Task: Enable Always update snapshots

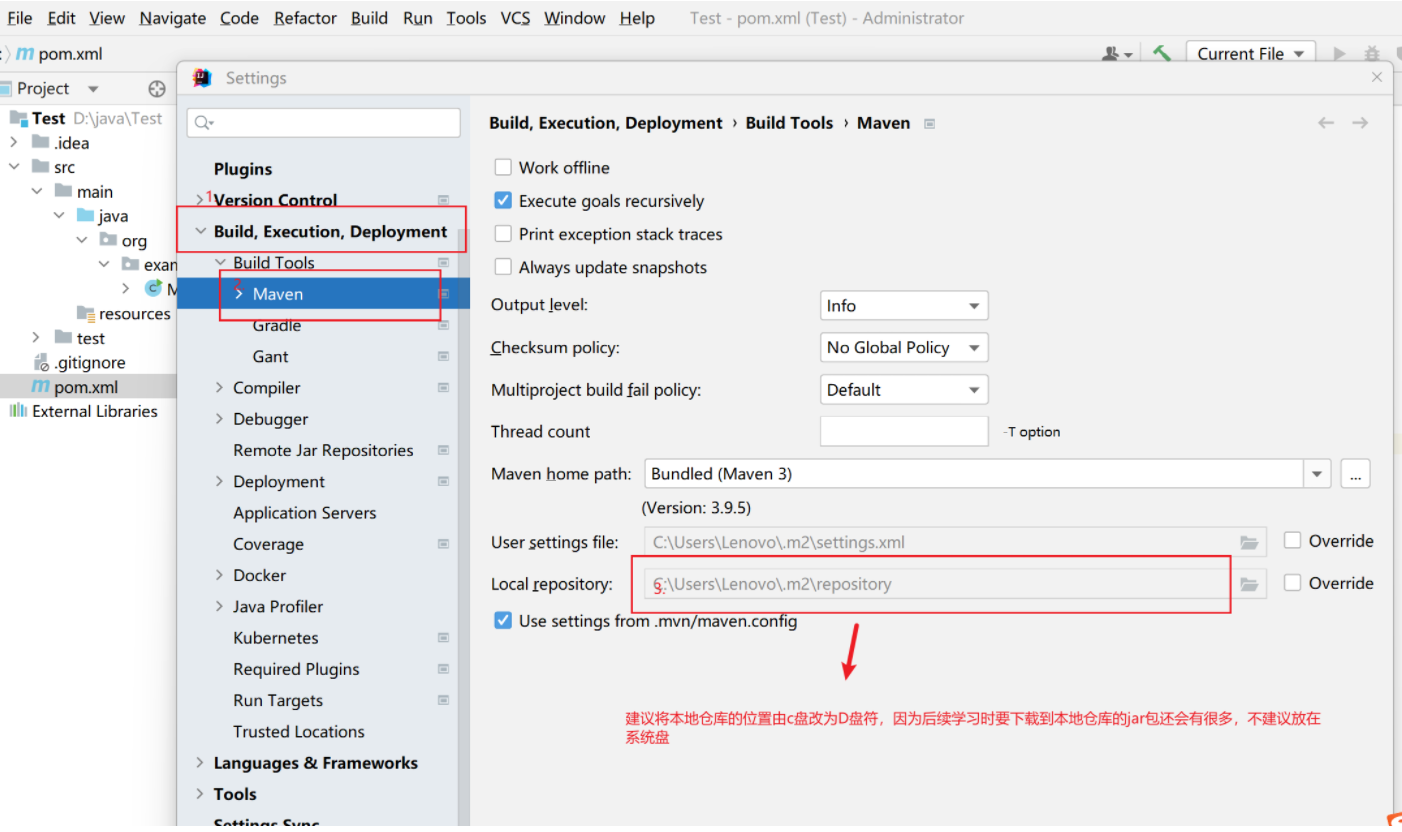Action: (x=503, y=267)
